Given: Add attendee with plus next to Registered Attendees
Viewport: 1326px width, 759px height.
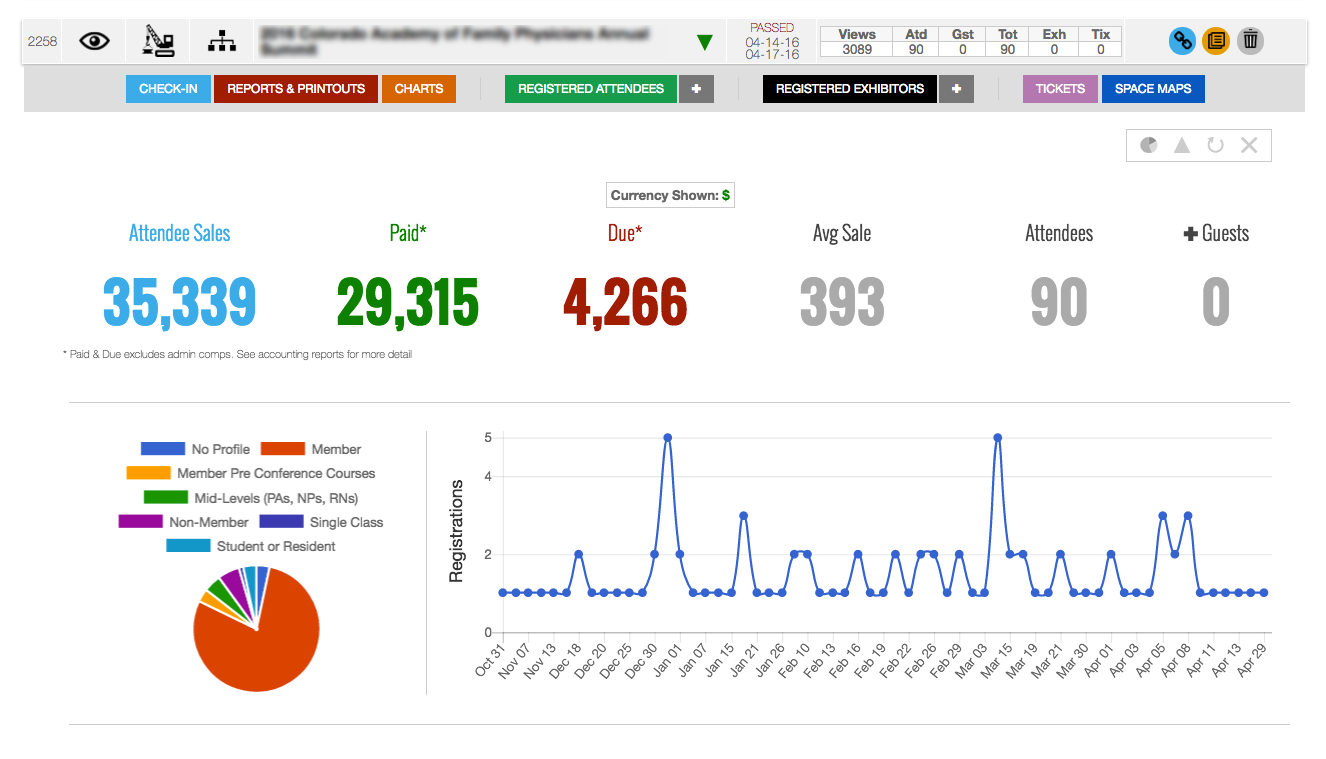Looking at the screenshot, I should pyautogui.click(x=696, y=89).
